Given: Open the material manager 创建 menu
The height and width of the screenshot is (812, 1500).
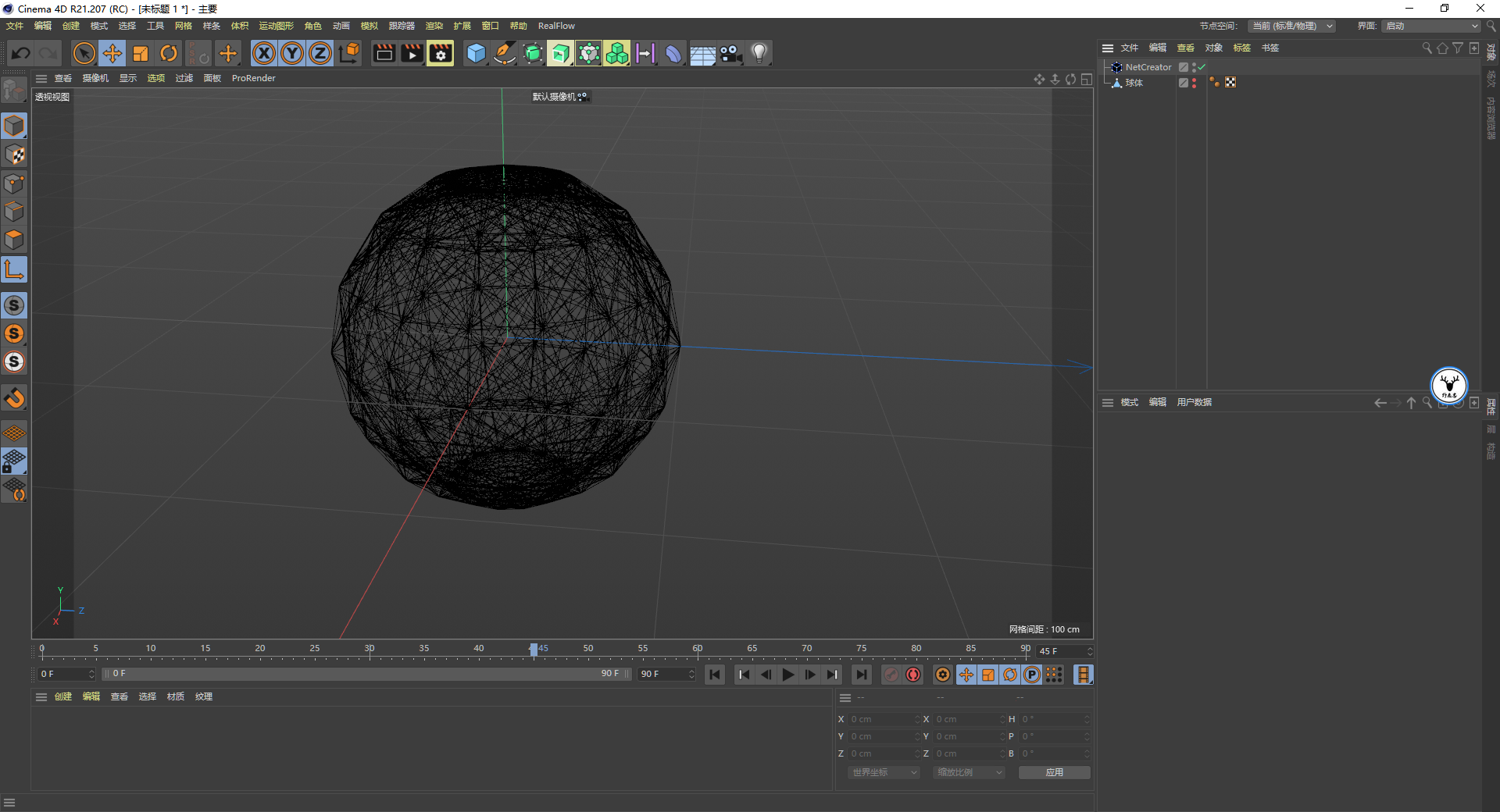Looking at the screenshot, I should pos(62,696).
